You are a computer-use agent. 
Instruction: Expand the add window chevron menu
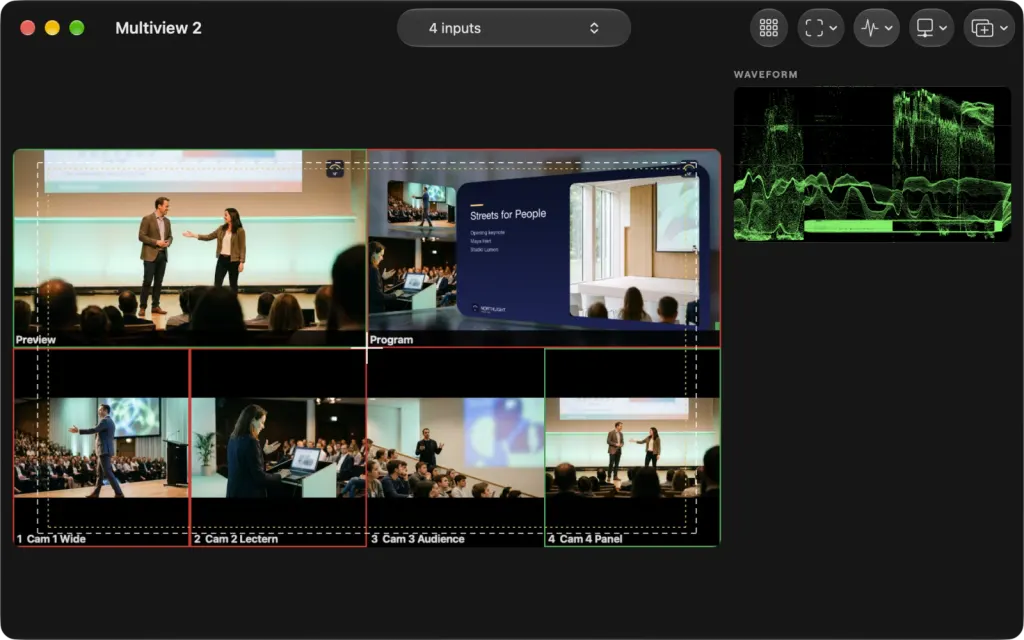[1004, 28]
